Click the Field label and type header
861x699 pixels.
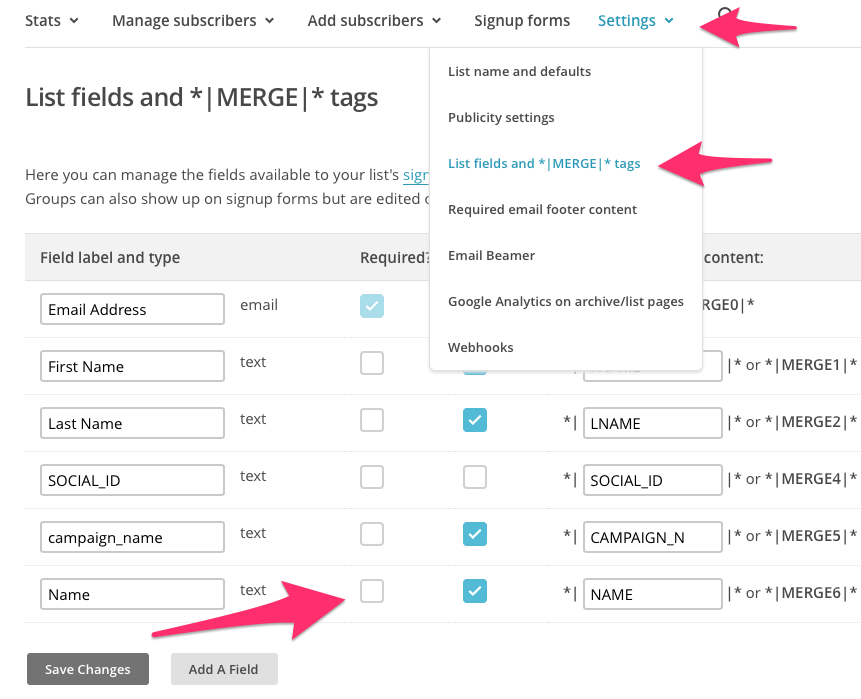click(x=110, y=258)
